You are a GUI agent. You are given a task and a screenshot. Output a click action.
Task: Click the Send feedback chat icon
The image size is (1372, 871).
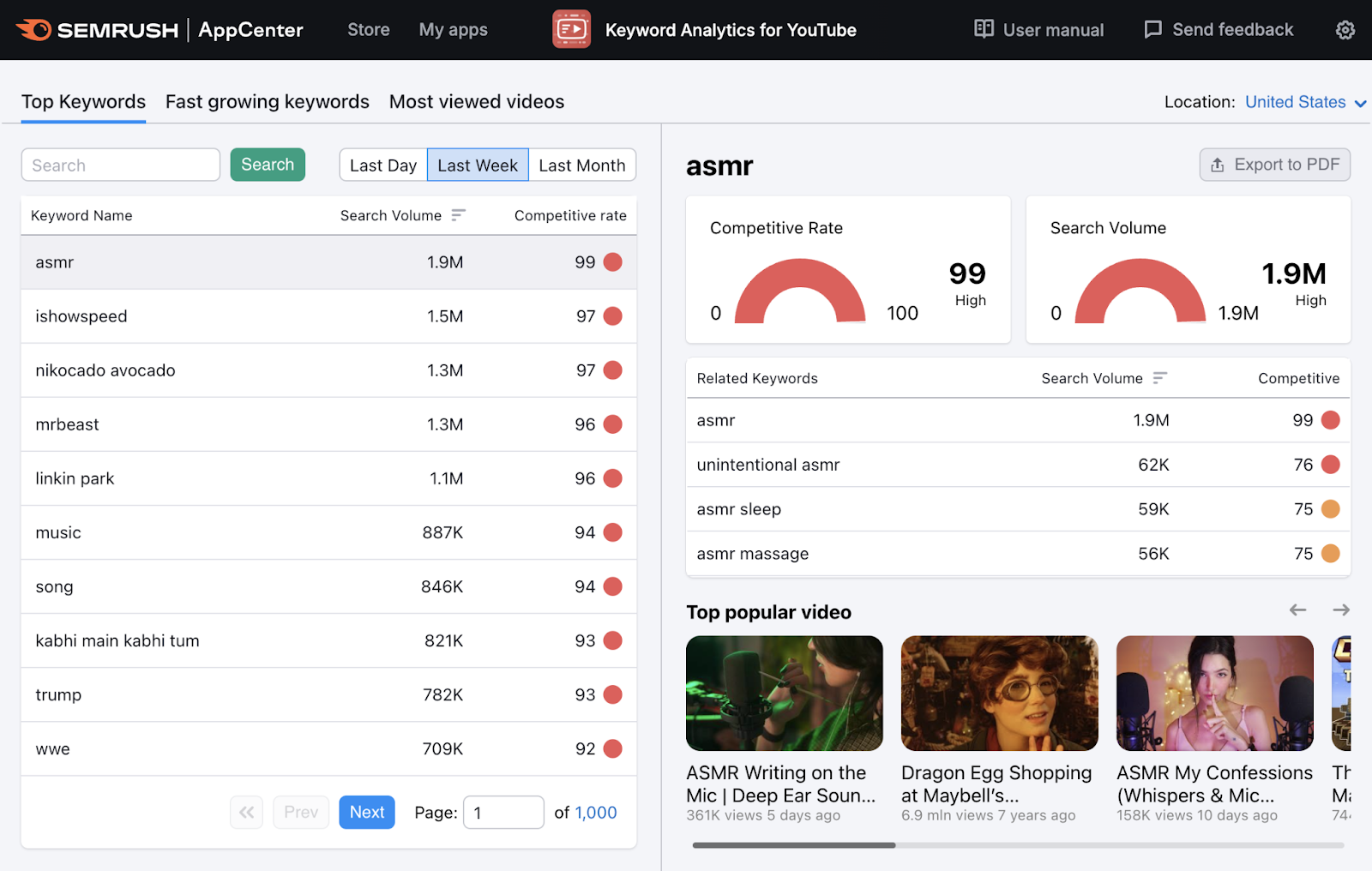1152,30
